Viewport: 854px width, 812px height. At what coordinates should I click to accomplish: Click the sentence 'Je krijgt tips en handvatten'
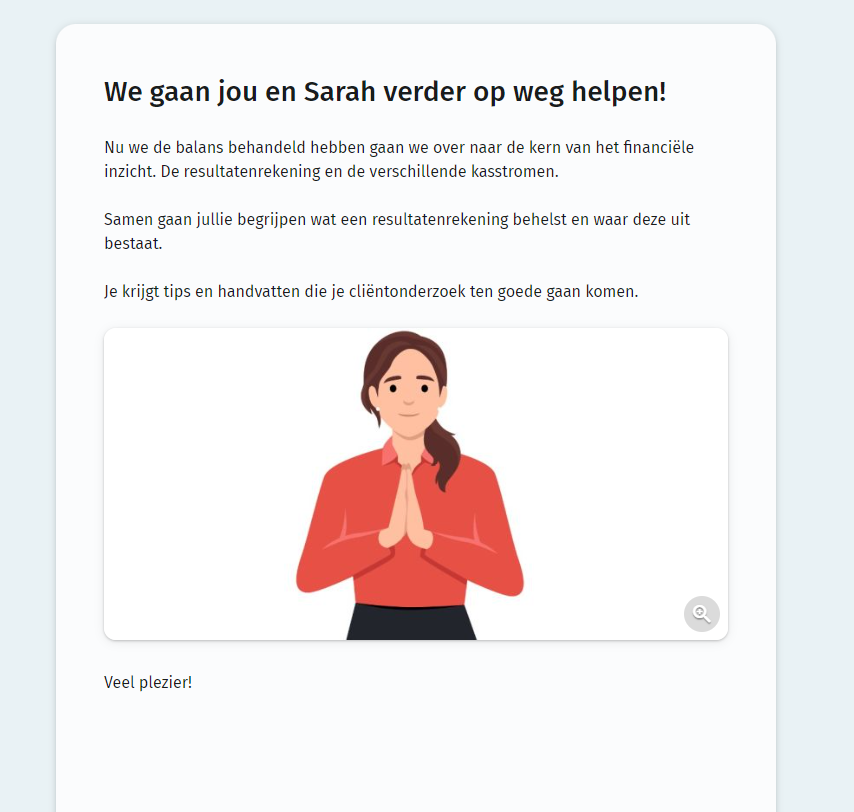click(371, 291)
